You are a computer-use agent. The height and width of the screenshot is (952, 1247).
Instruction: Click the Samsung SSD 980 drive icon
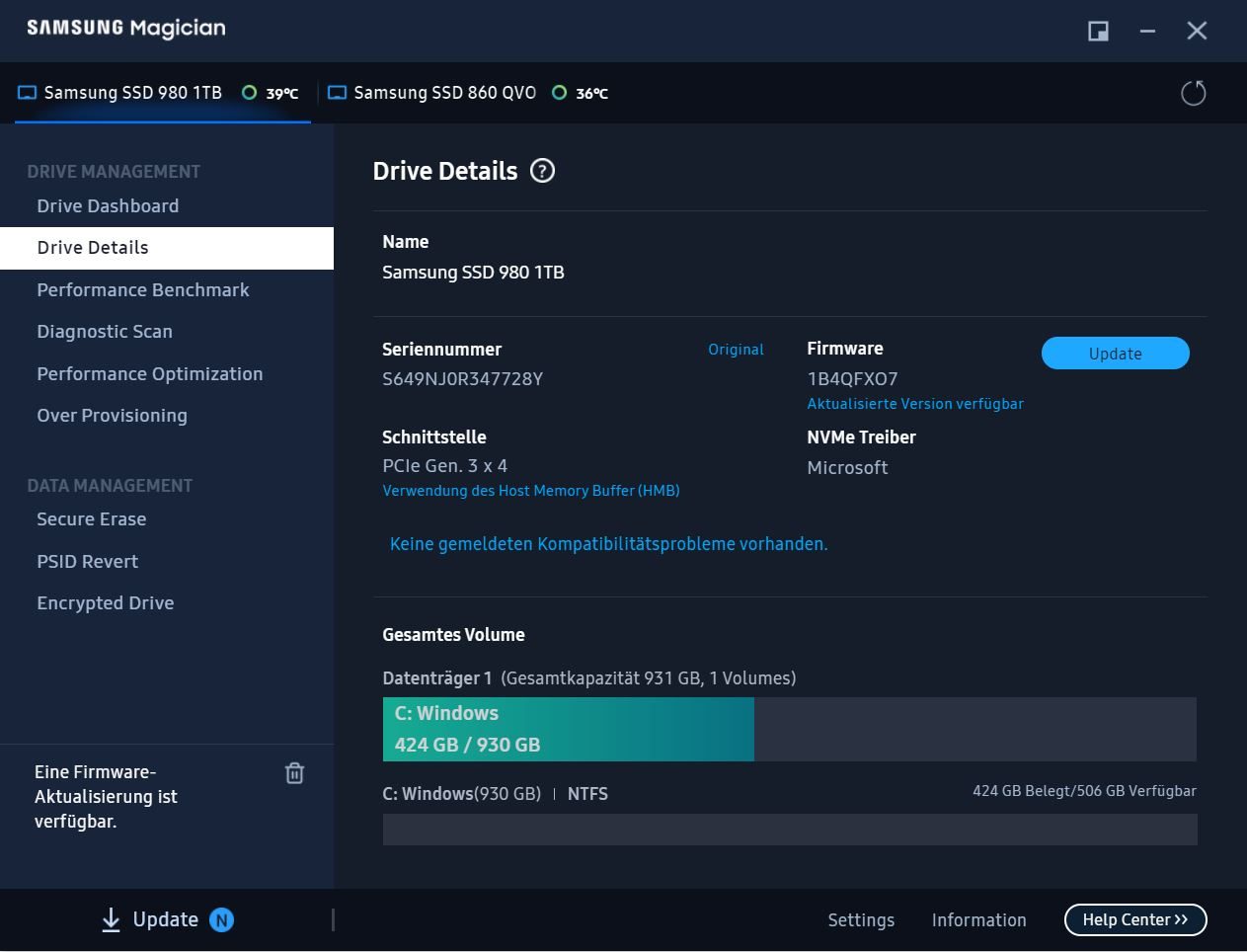[28, 93]
